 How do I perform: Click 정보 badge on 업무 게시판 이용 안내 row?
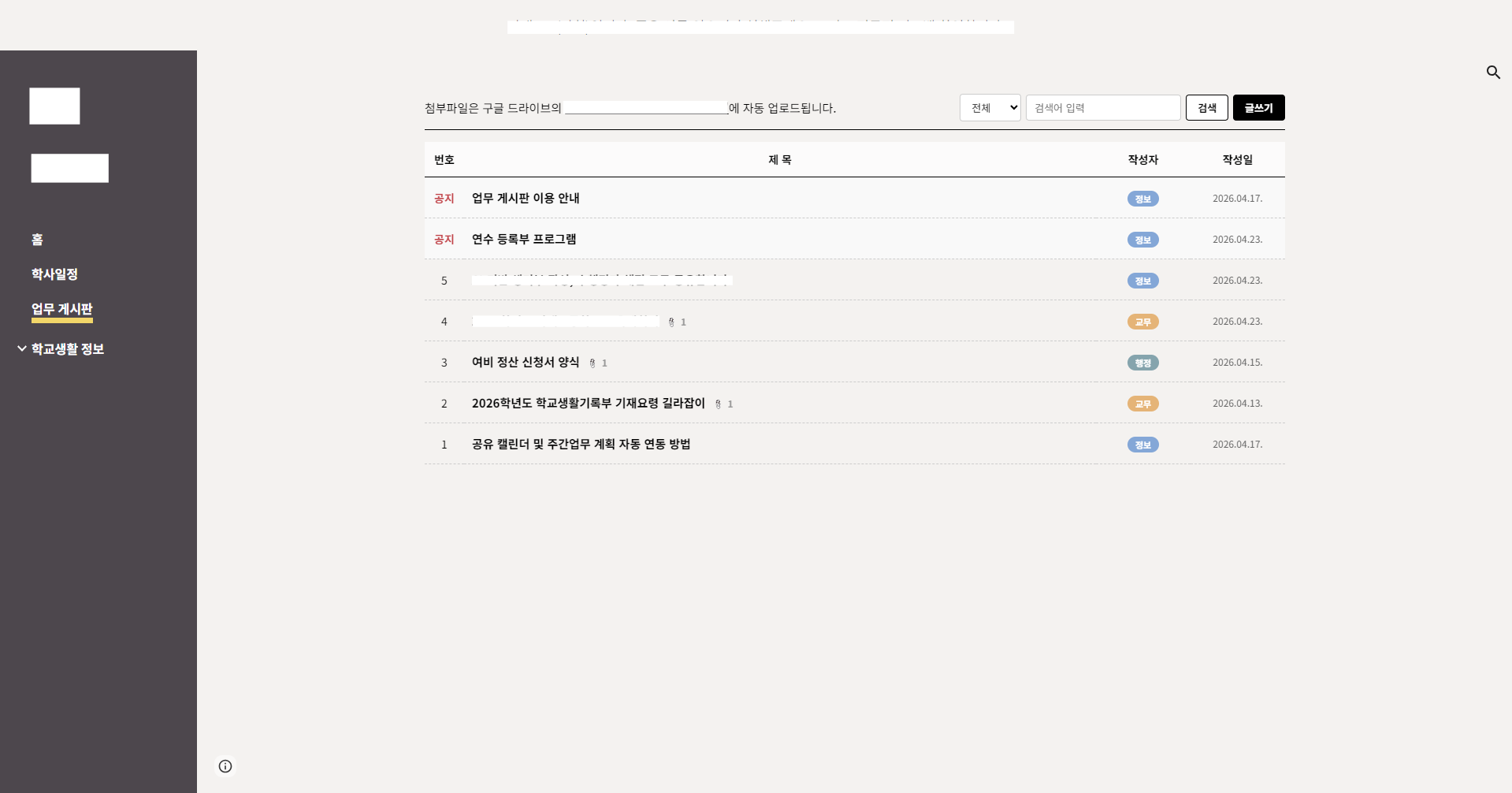1142,199
